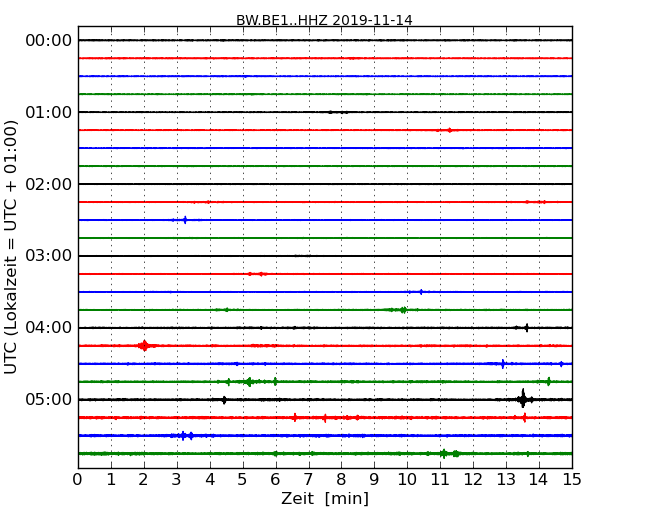
Task: Click the x-axis label Zeit [min]
Action: coord(325,498)
